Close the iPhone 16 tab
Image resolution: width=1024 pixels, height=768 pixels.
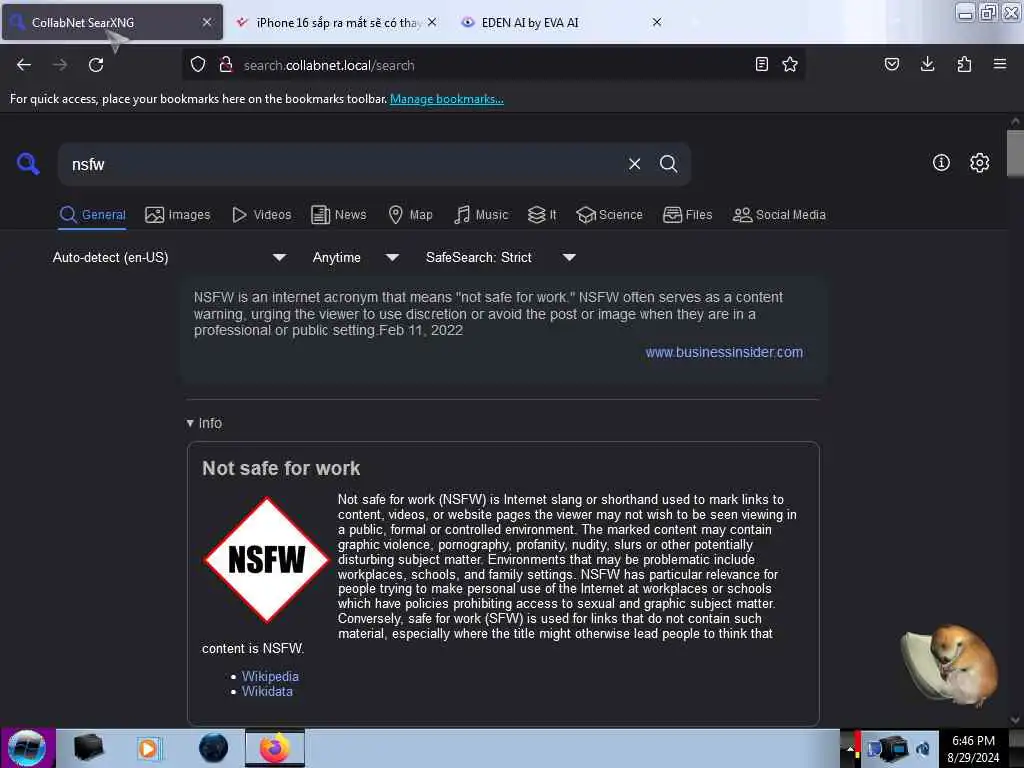[x=432, y=22]
